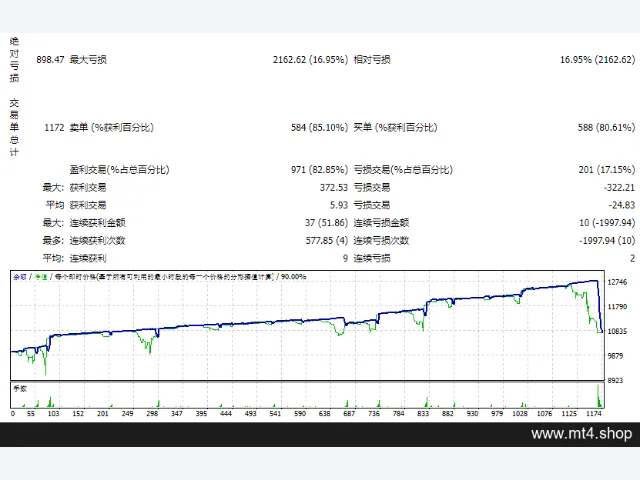
Task: Click x-axis tick label 103
Action: [x=53, y=414]
